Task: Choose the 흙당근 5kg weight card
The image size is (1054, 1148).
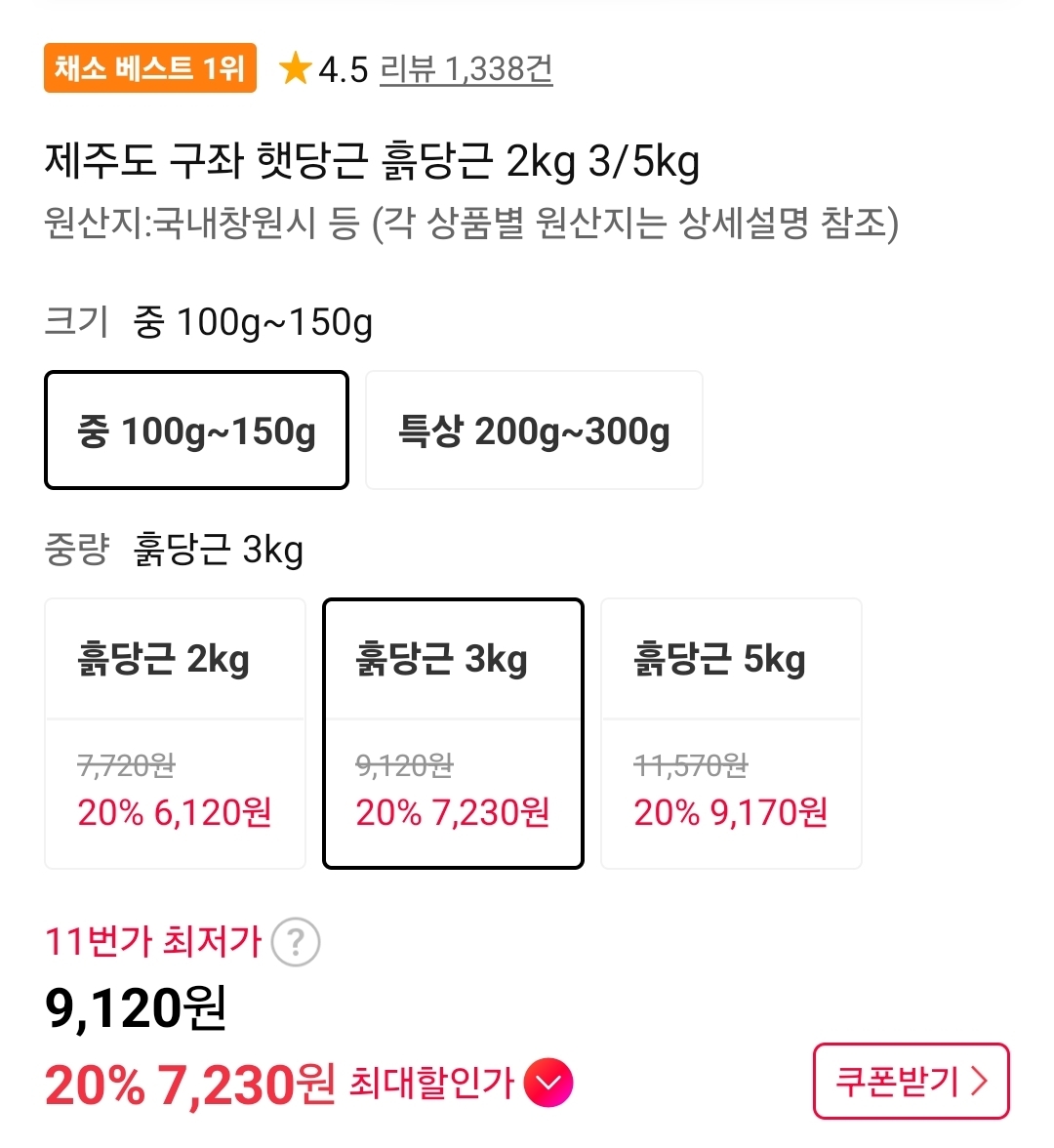Action: pos(731,733)
